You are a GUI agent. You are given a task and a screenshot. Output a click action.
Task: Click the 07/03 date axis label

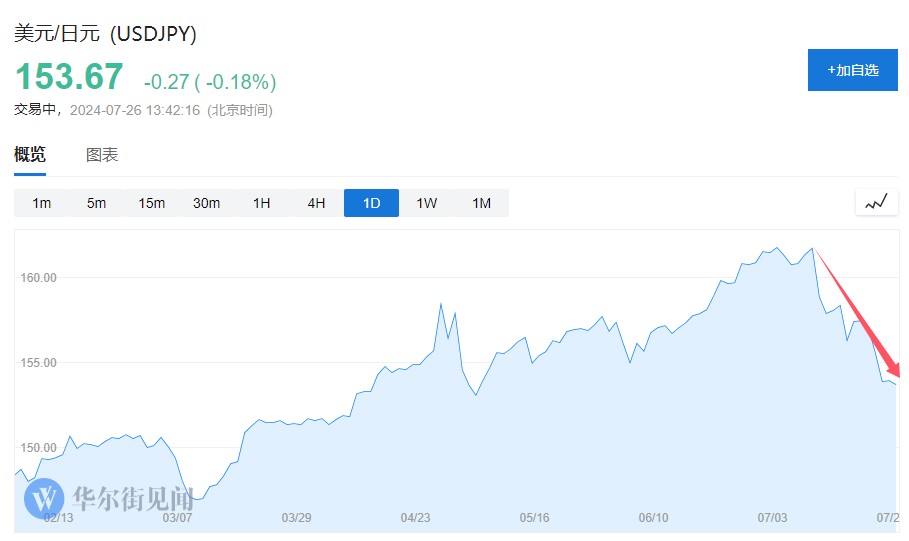tap(773, 517)
